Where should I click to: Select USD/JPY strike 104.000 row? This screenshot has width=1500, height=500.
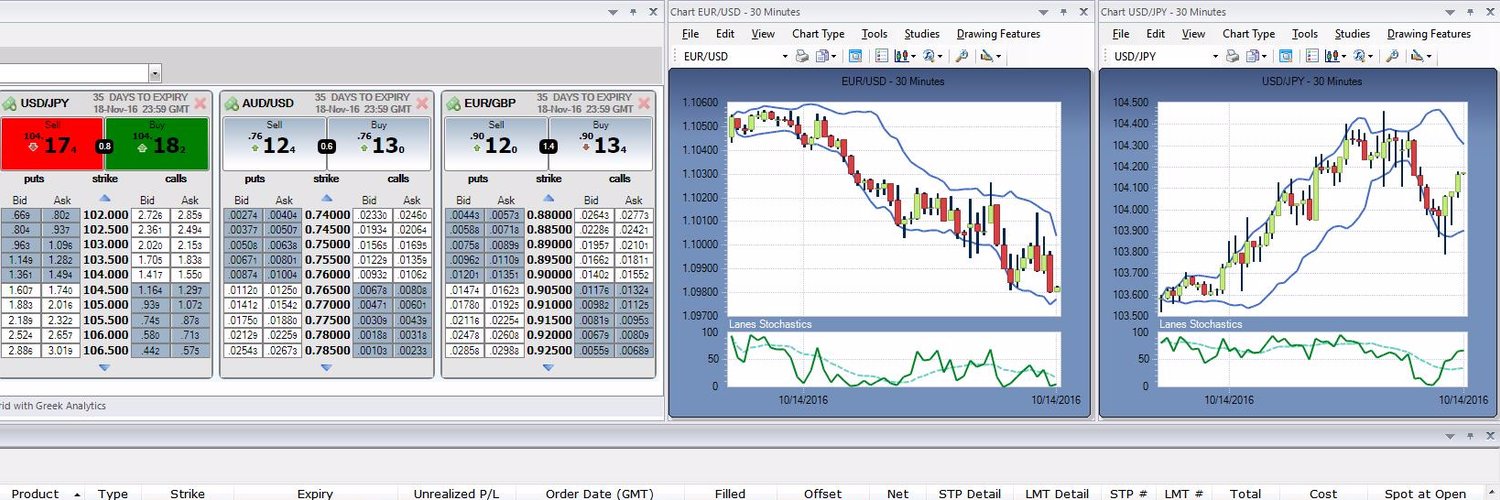point(105,273)
